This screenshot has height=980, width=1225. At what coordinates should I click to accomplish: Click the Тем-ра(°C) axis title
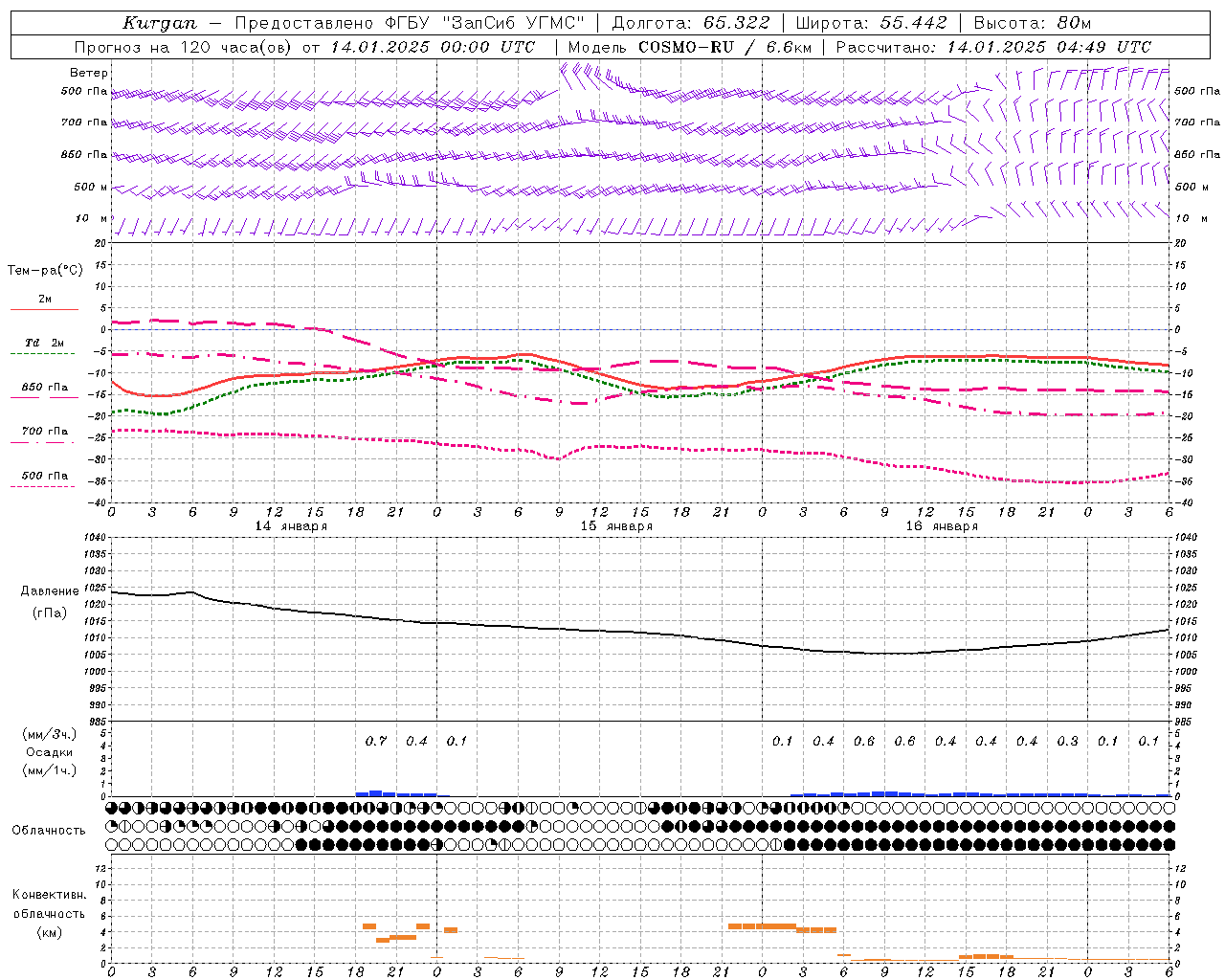click(45, 271)
